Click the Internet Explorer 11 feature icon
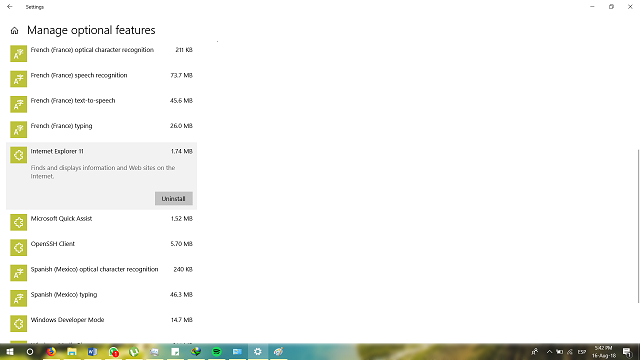The height and width of the screenshot is (360, 640). 18,155
